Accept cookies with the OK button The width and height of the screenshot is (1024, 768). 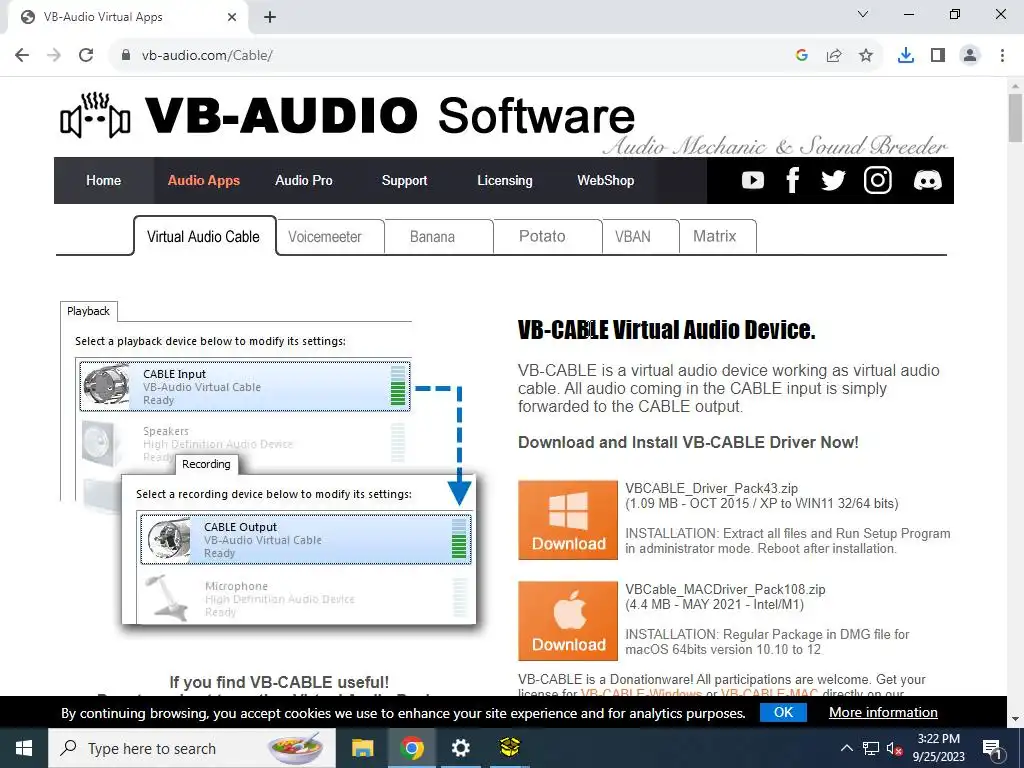pyautogui.click(x=783, y=712)
